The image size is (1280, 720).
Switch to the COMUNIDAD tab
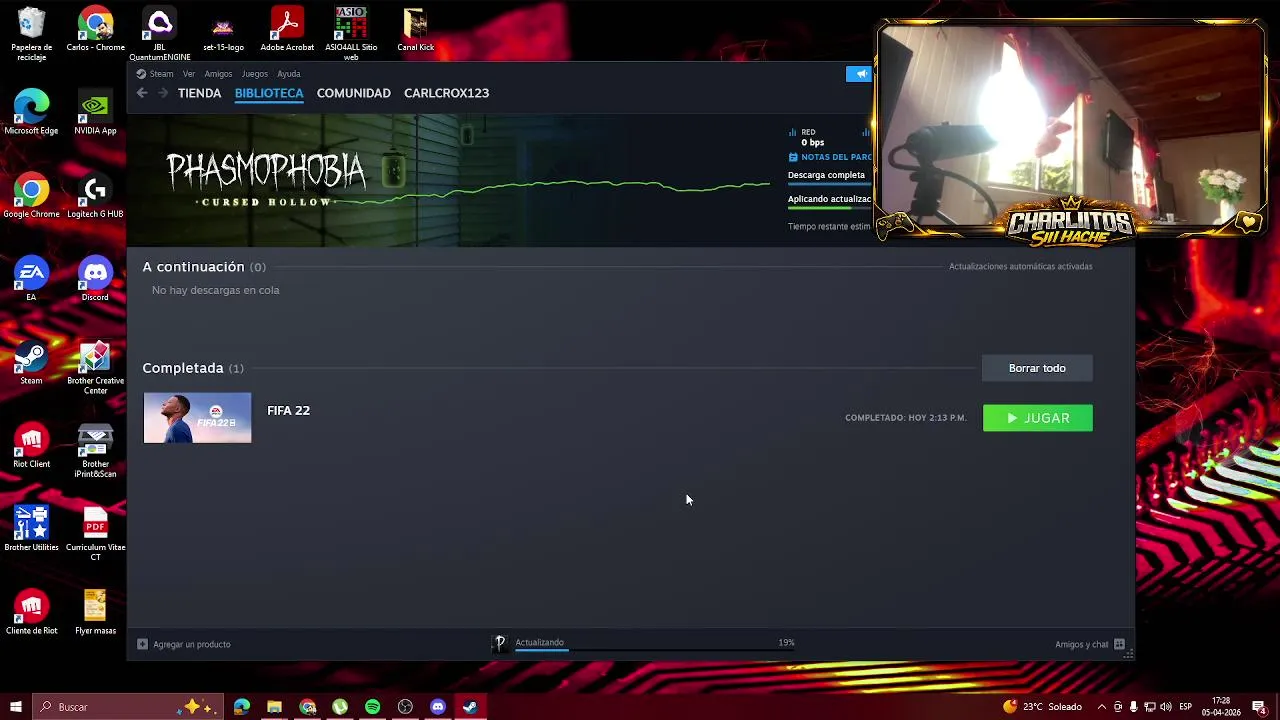353,93
